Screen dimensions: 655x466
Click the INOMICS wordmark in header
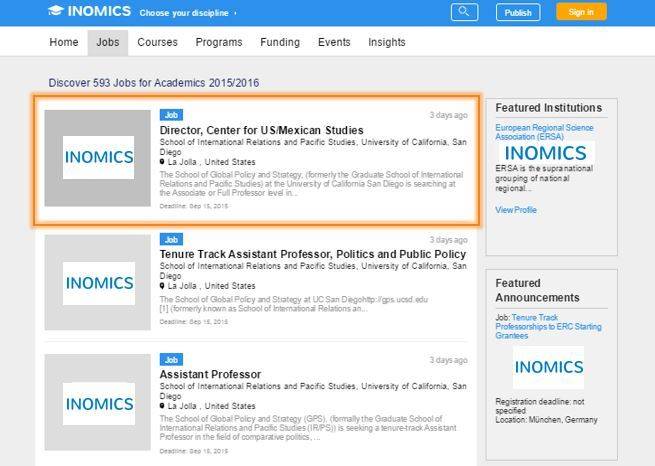pyautogui.click(x=99, y=11)
